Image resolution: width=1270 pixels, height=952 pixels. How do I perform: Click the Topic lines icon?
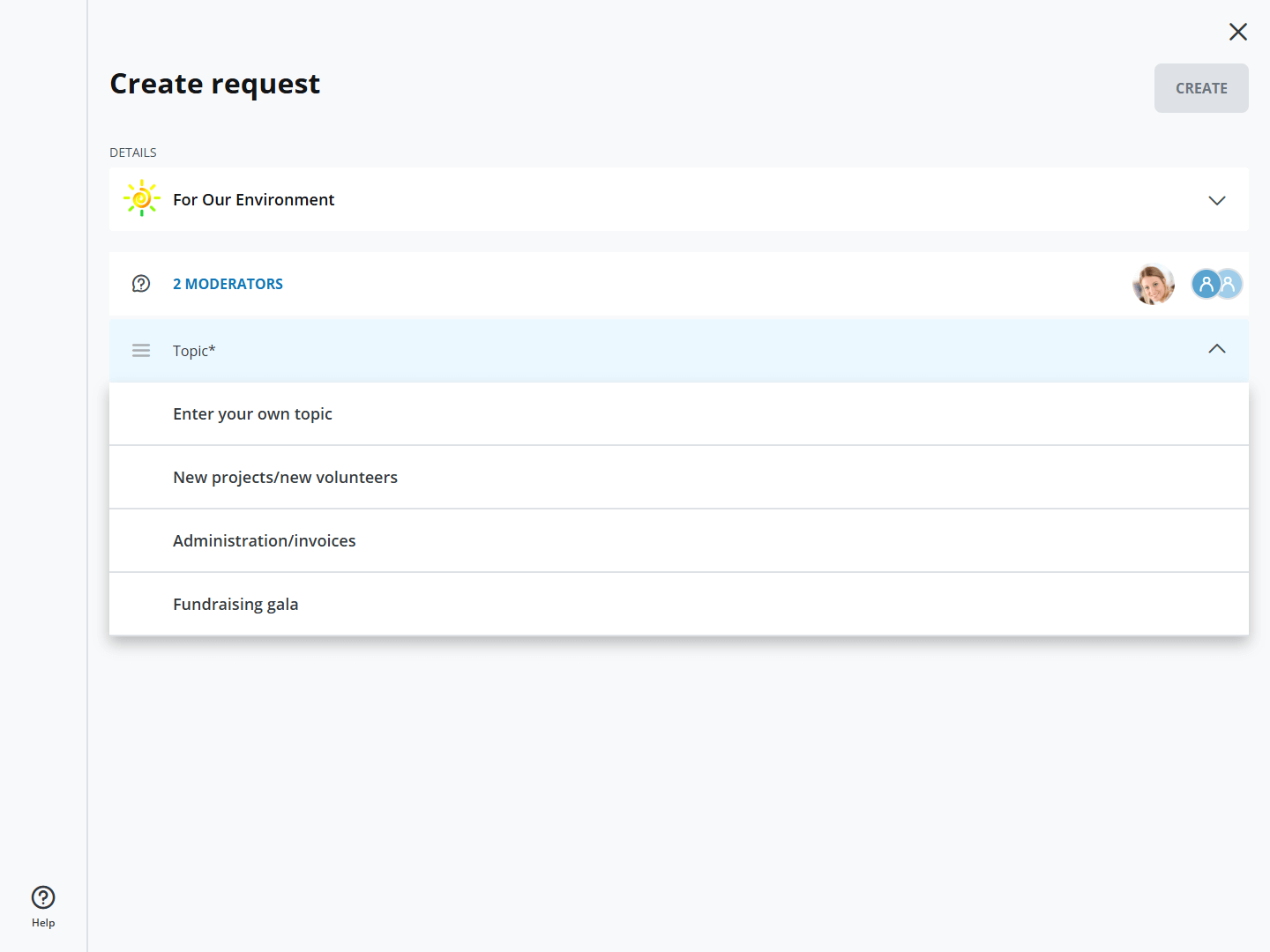tap(141, 351)
